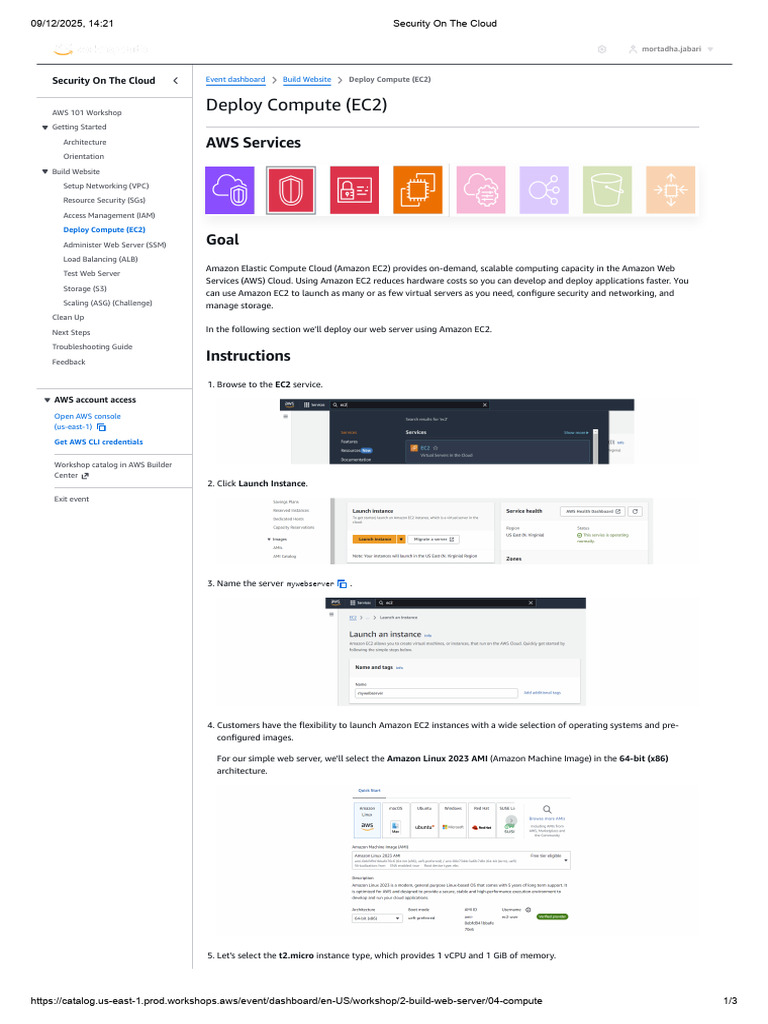The height and width of the screenshot is (1024, 768).
Task: Open Administer Web Server (SSM) item
Action: click(115, 245)
